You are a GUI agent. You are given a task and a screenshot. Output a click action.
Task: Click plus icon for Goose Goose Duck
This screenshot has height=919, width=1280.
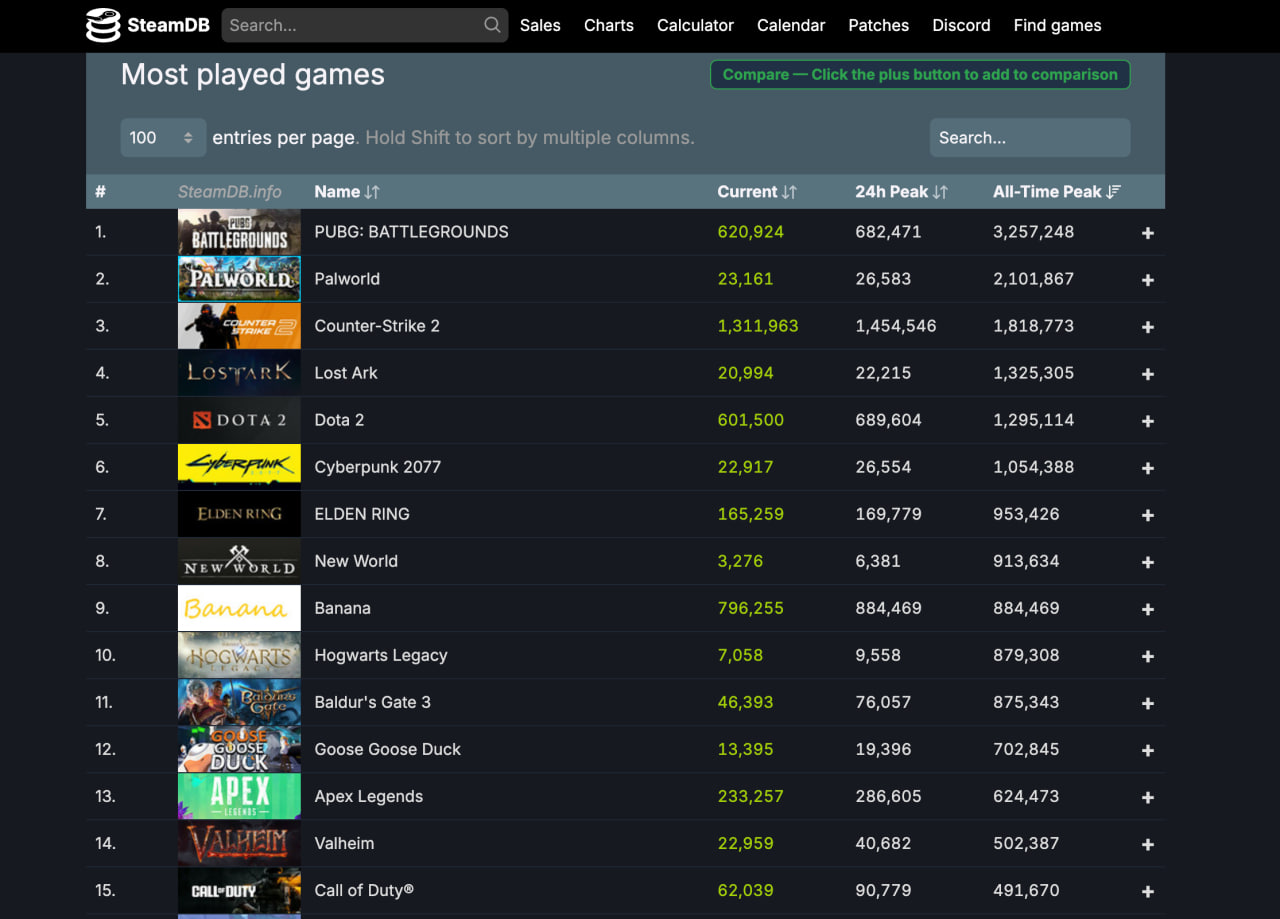click(x=1148, y=750)
